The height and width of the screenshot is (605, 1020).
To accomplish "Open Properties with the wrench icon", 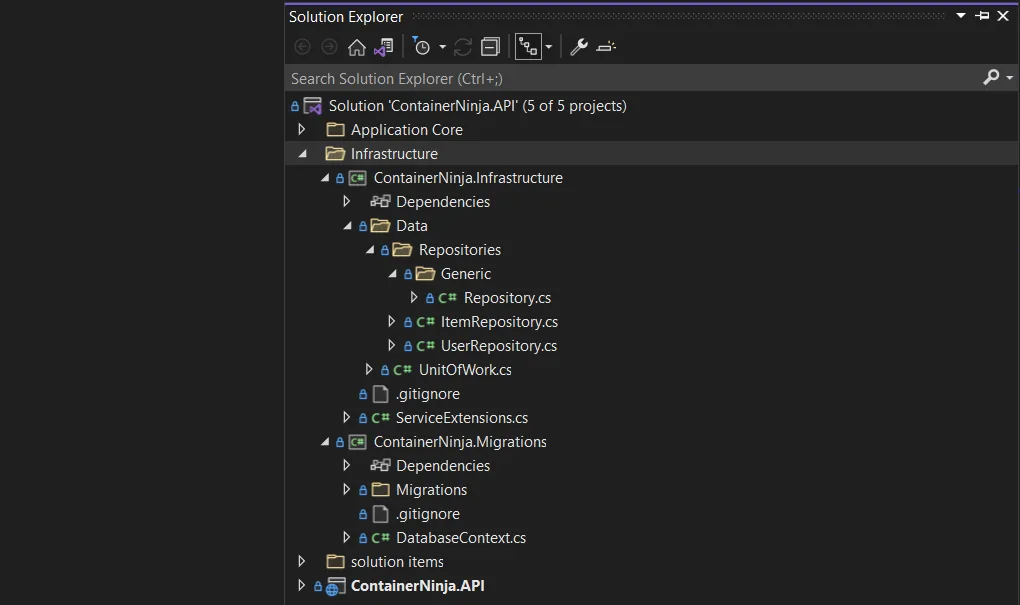I will [x=579, y=47].
